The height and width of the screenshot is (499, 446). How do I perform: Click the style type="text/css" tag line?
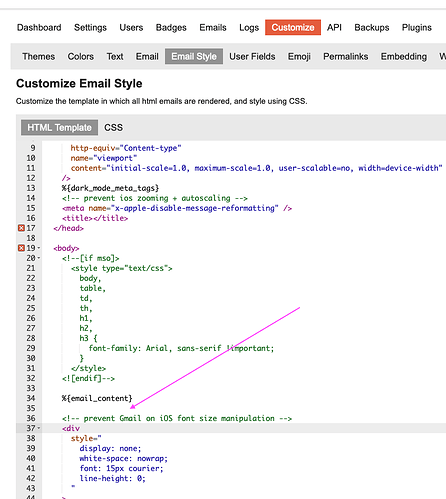pos(121,268)
